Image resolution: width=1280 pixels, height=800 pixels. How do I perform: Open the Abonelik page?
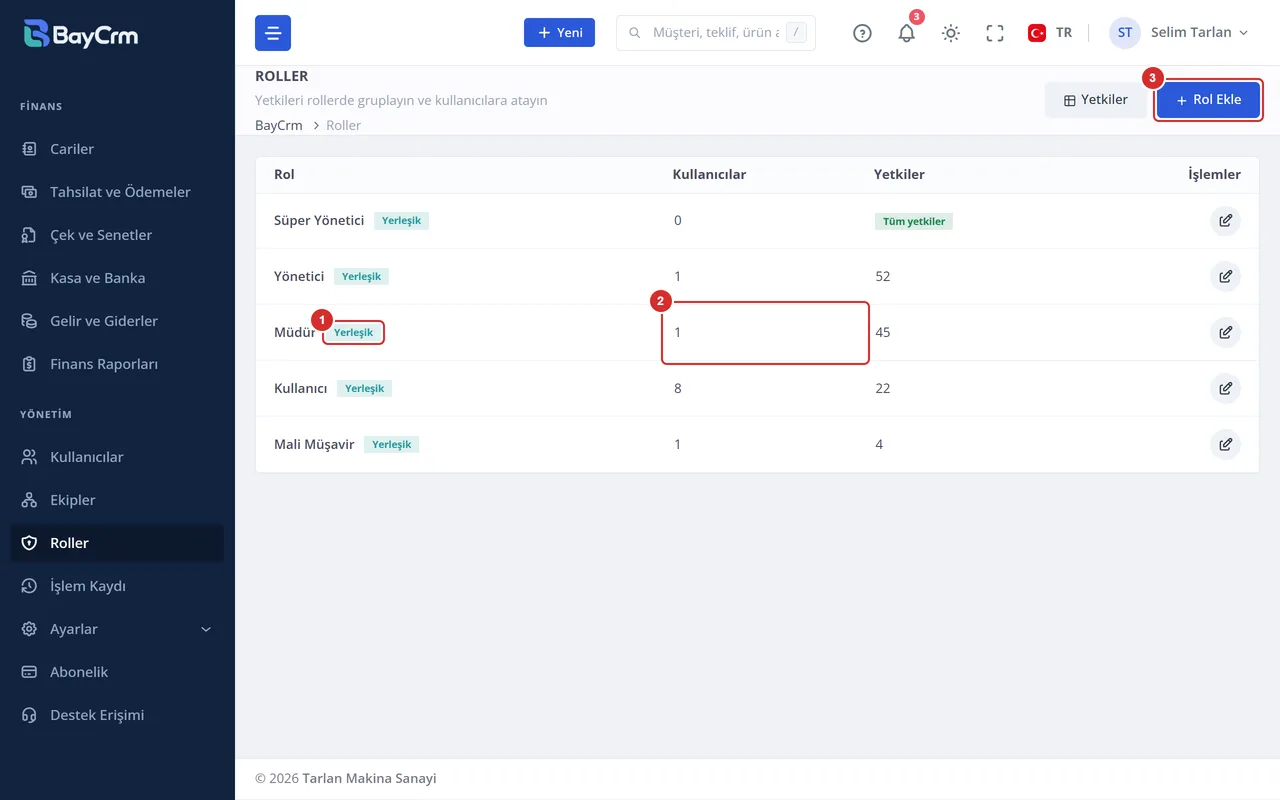click(x=117, y=672)
